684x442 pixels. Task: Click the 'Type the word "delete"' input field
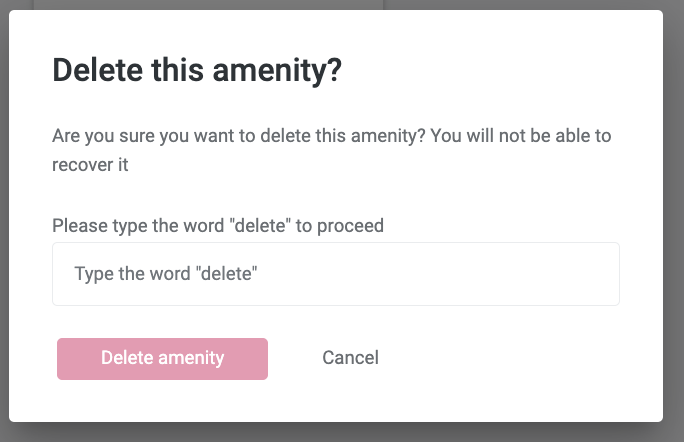[335, 274]
